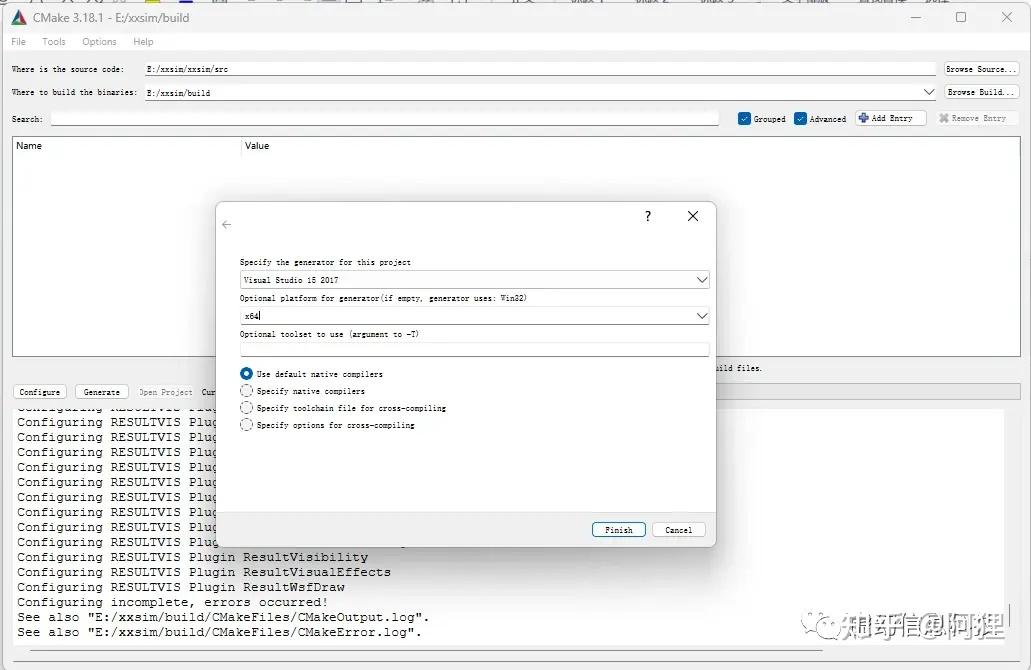The height and width of the screenshot is (670, 1031).
Task: Click Browse Source to pick source folder
Action: [x=980, y=68]
